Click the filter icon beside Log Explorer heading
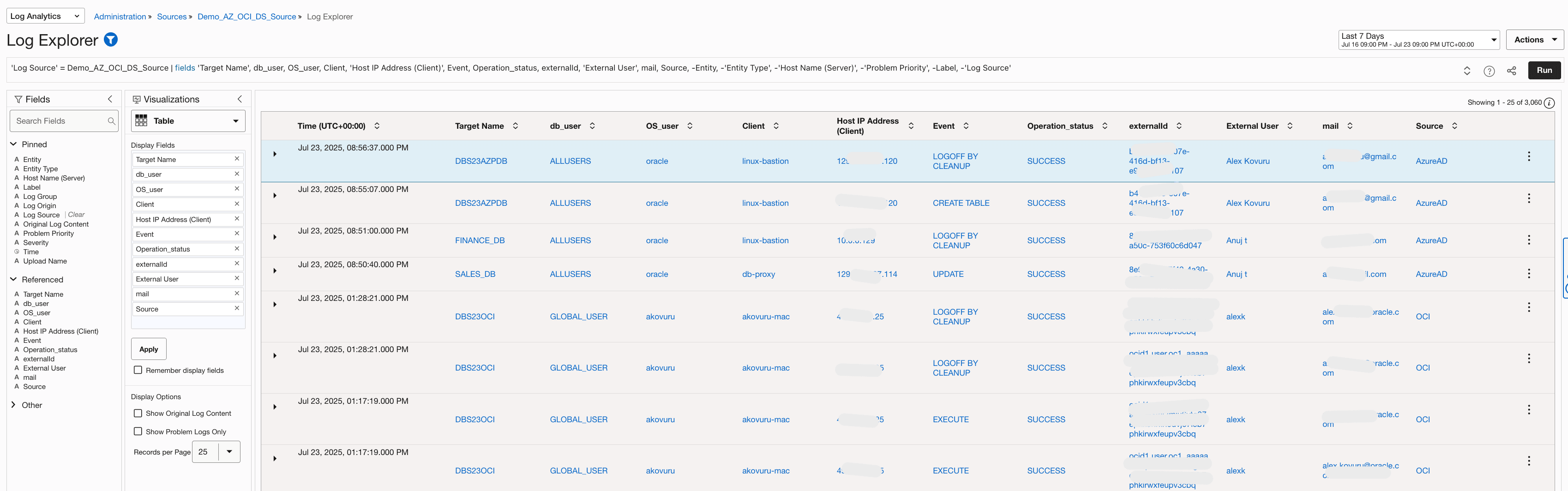 click(111, 39)
